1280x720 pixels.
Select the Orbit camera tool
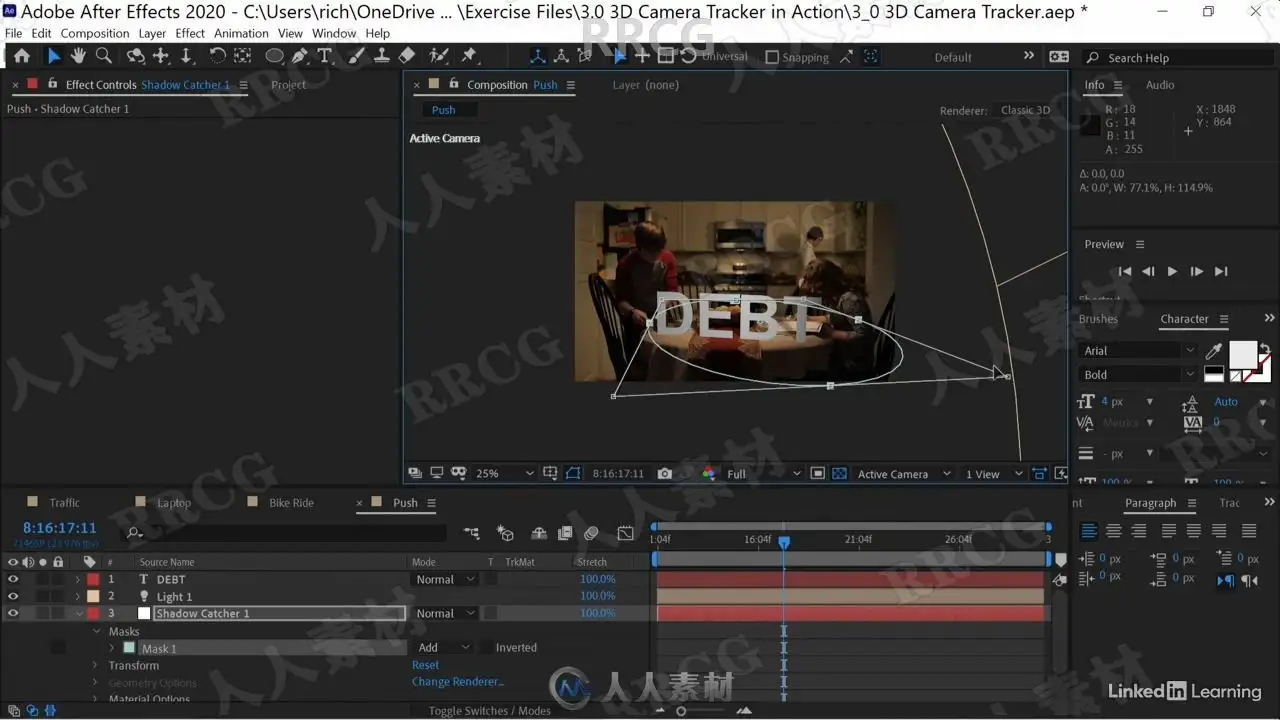pos(136,57)
